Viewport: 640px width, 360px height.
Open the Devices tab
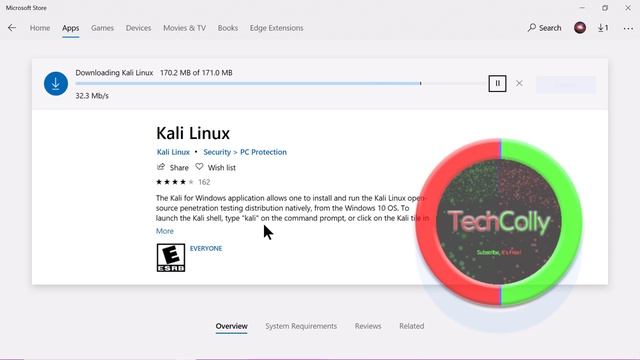(138, 28)
